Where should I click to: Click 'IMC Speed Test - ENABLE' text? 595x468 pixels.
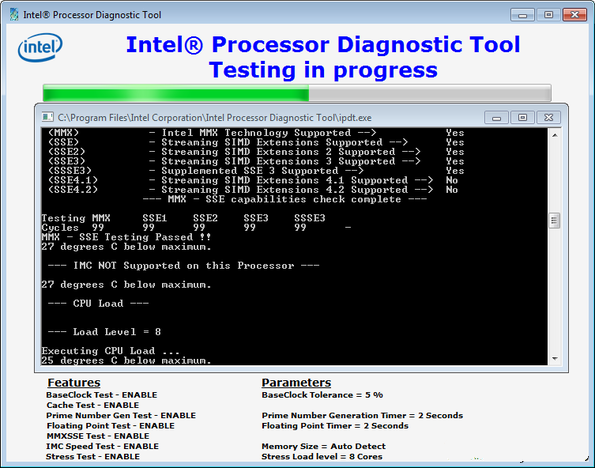pos(102,446)
